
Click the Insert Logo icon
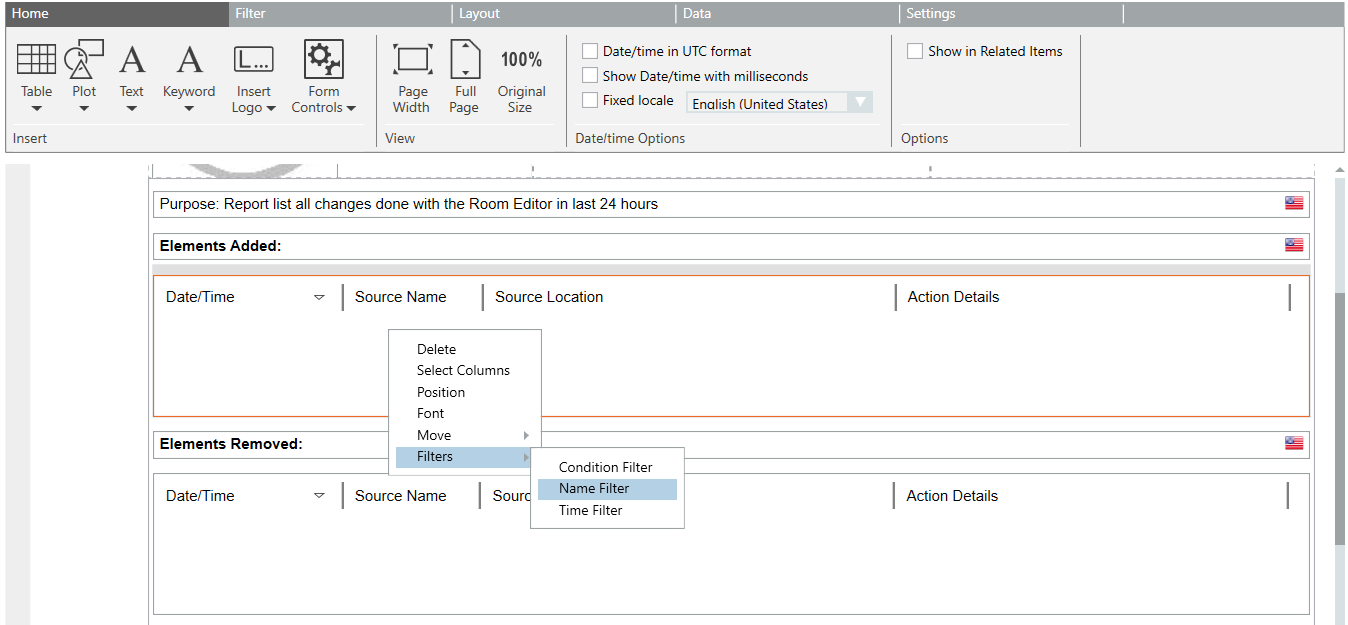pos(253,61)
